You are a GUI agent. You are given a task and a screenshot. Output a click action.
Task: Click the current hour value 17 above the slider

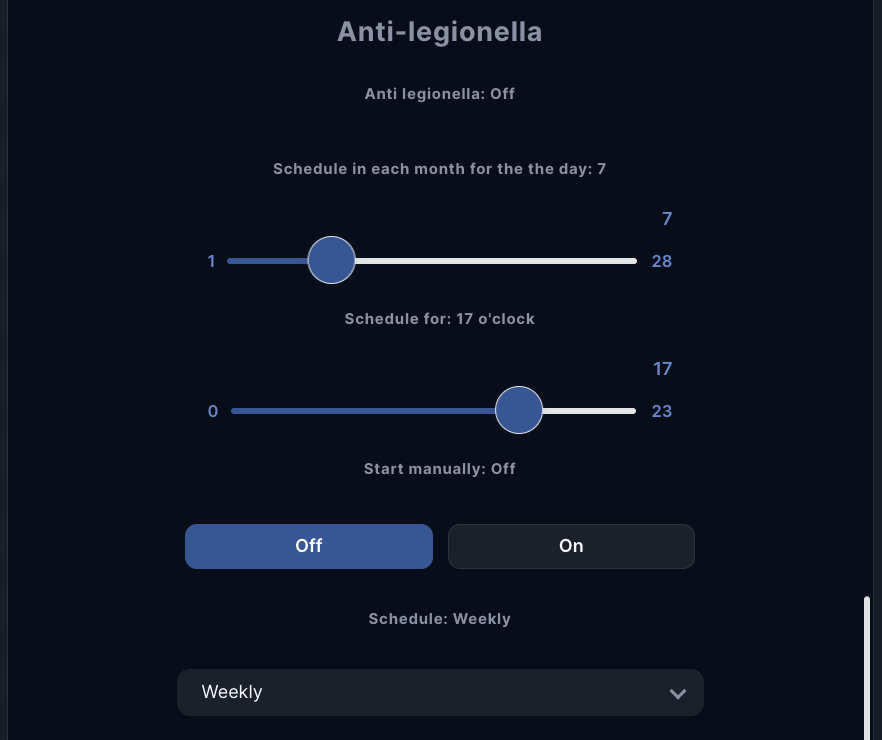[x=662, y=369]
